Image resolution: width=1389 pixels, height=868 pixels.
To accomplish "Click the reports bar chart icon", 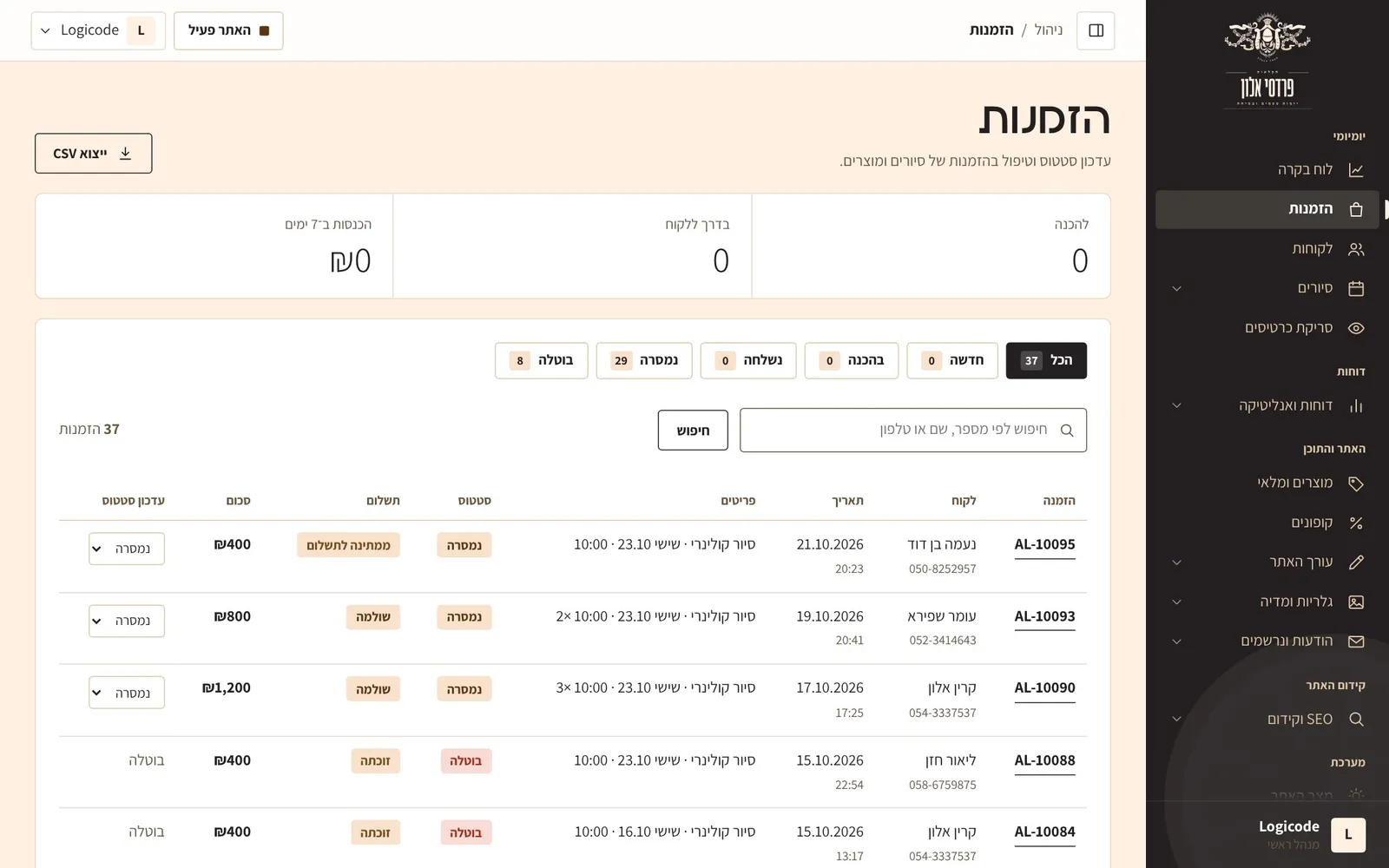I will click(x=1356, y=405).
